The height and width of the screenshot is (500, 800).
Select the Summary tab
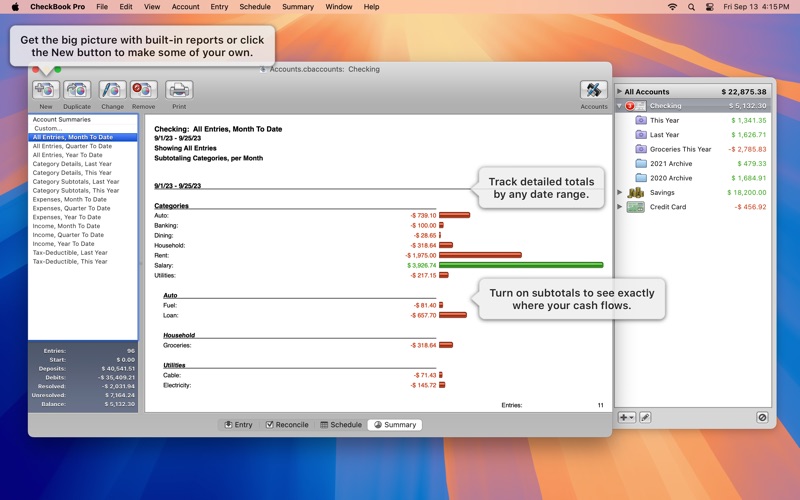coord(395,424)
